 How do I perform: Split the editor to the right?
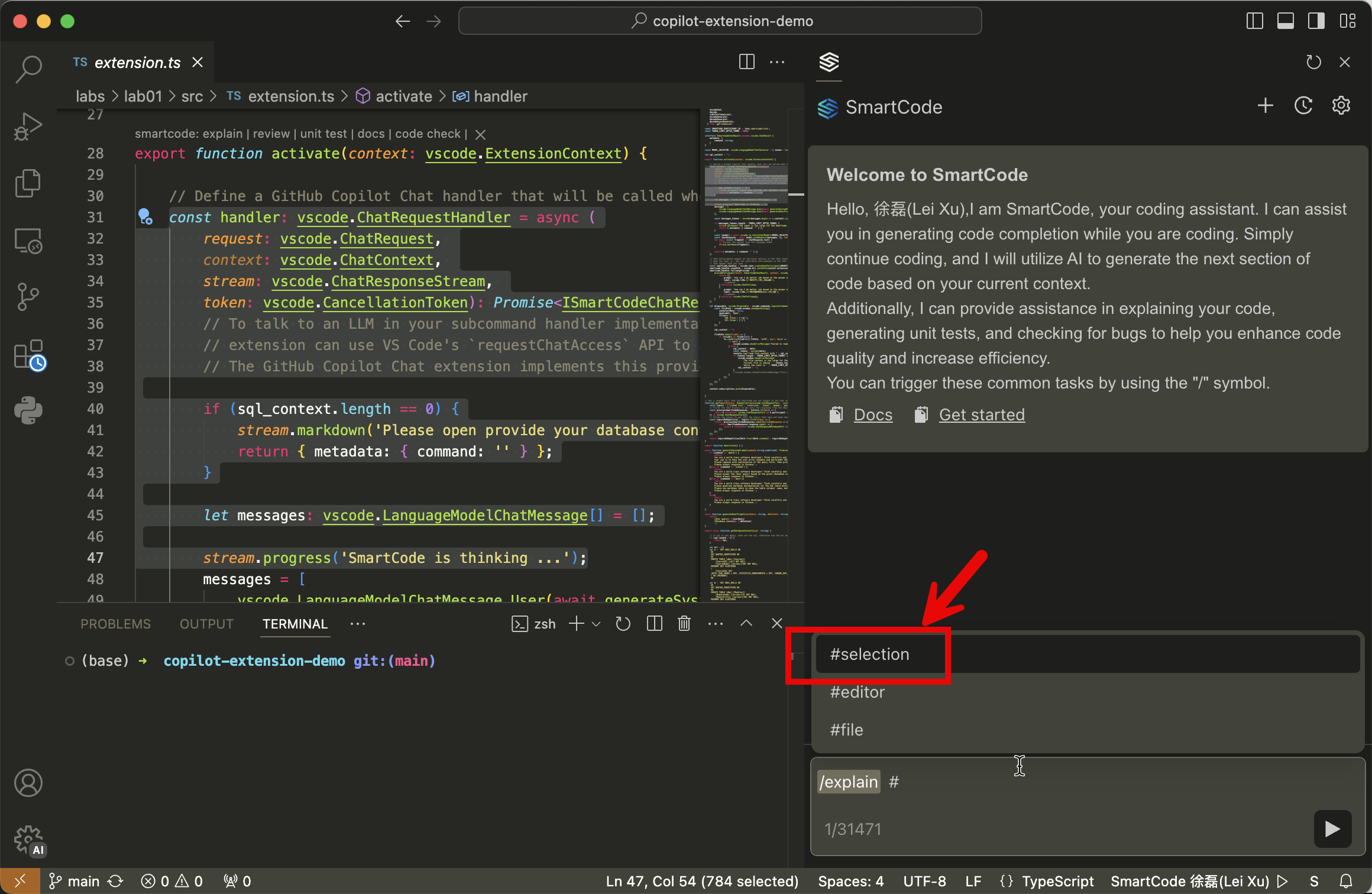click(747, 61)
